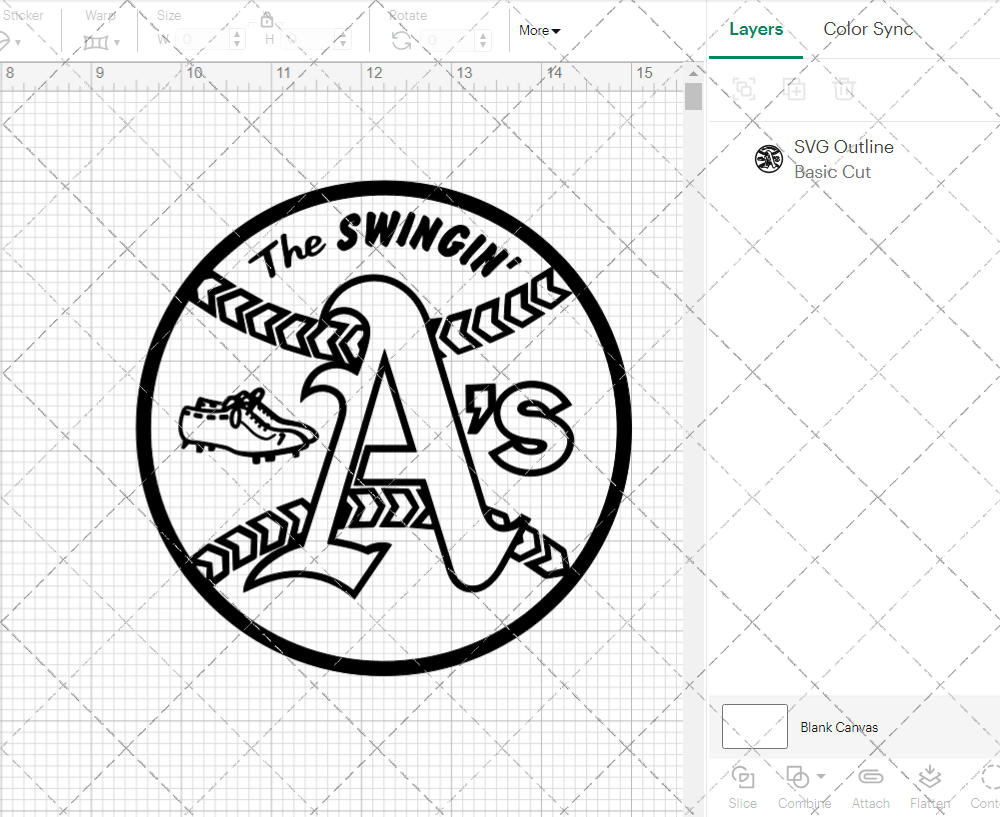
Task: Click the Warp tool icon
Action: pos(97,40)
